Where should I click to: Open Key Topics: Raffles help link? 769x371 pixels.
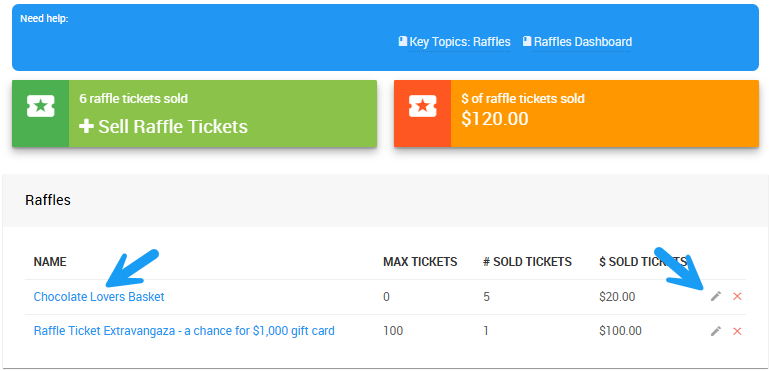coord(460,42)
